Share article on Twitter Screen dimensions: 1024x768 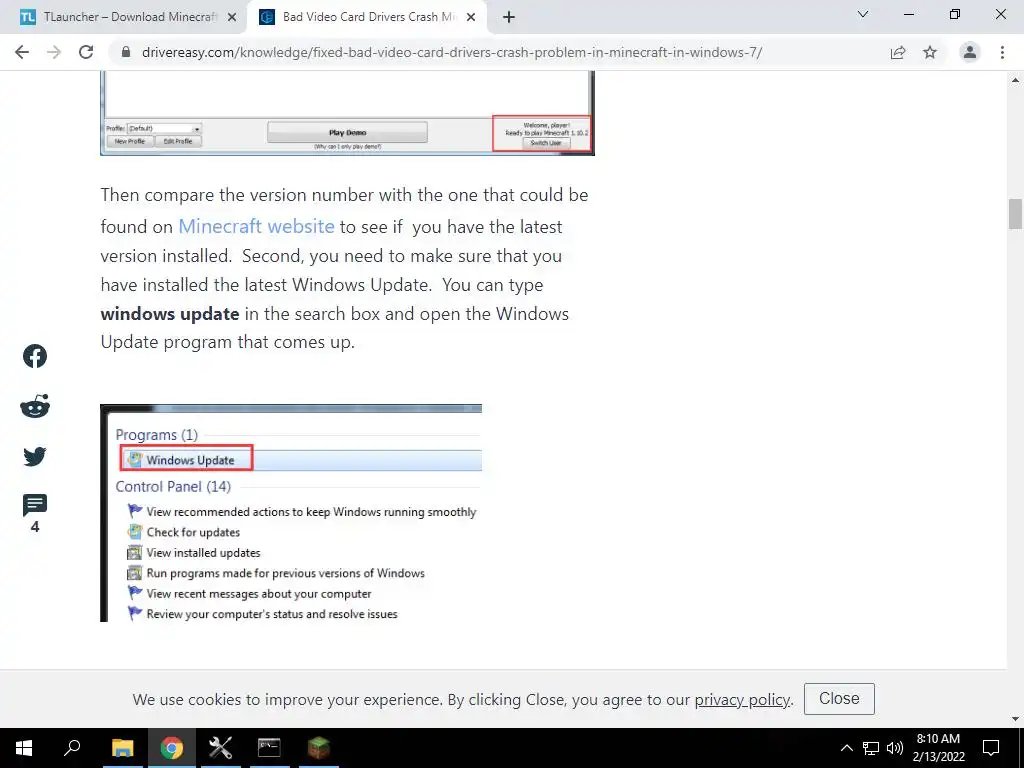point(35,456)
